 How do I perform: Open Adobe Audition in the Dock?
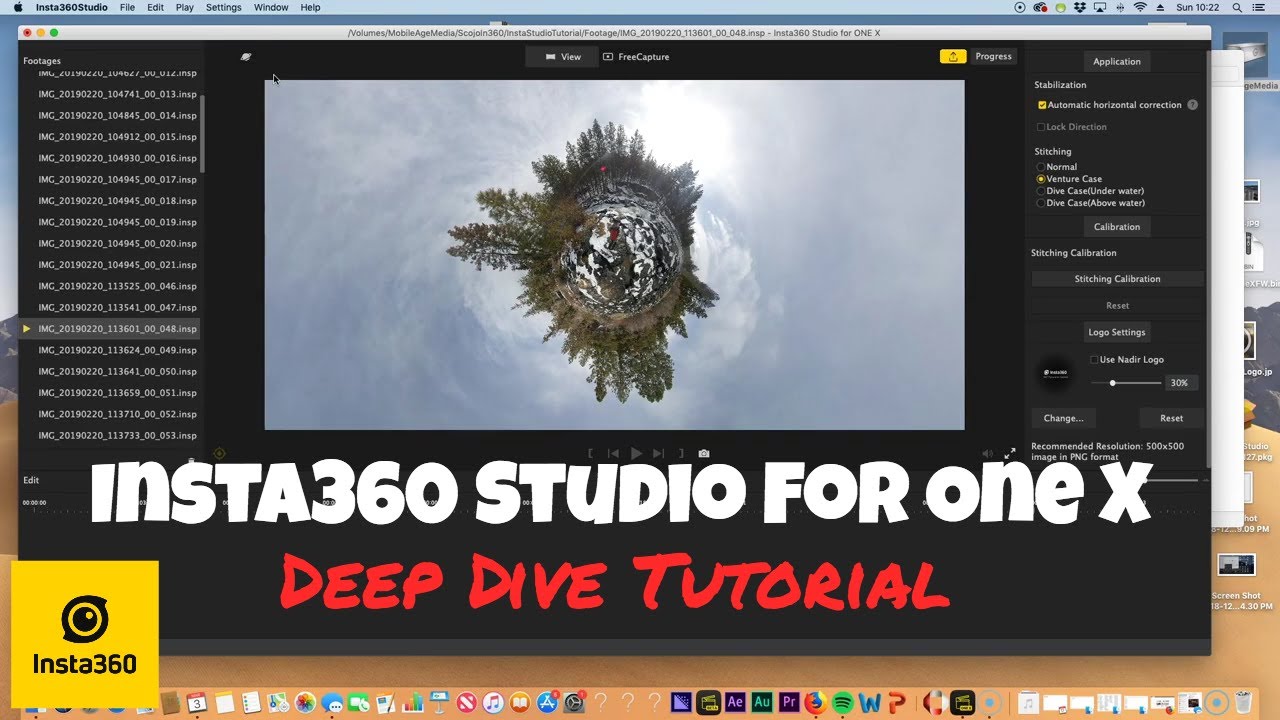[761, 702]
